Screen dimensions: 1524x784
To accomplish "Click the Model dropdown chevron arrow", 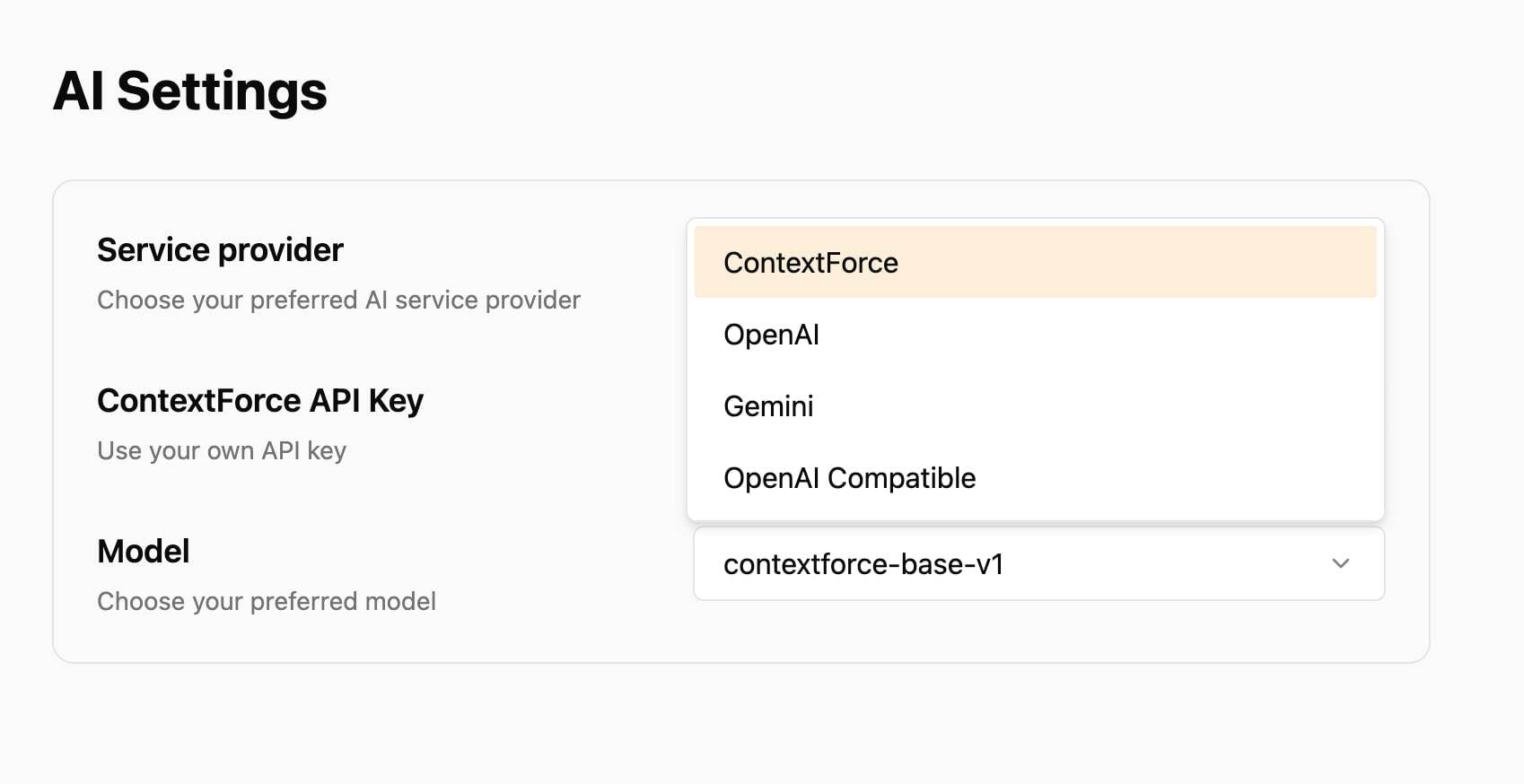I will (1340, 563).
